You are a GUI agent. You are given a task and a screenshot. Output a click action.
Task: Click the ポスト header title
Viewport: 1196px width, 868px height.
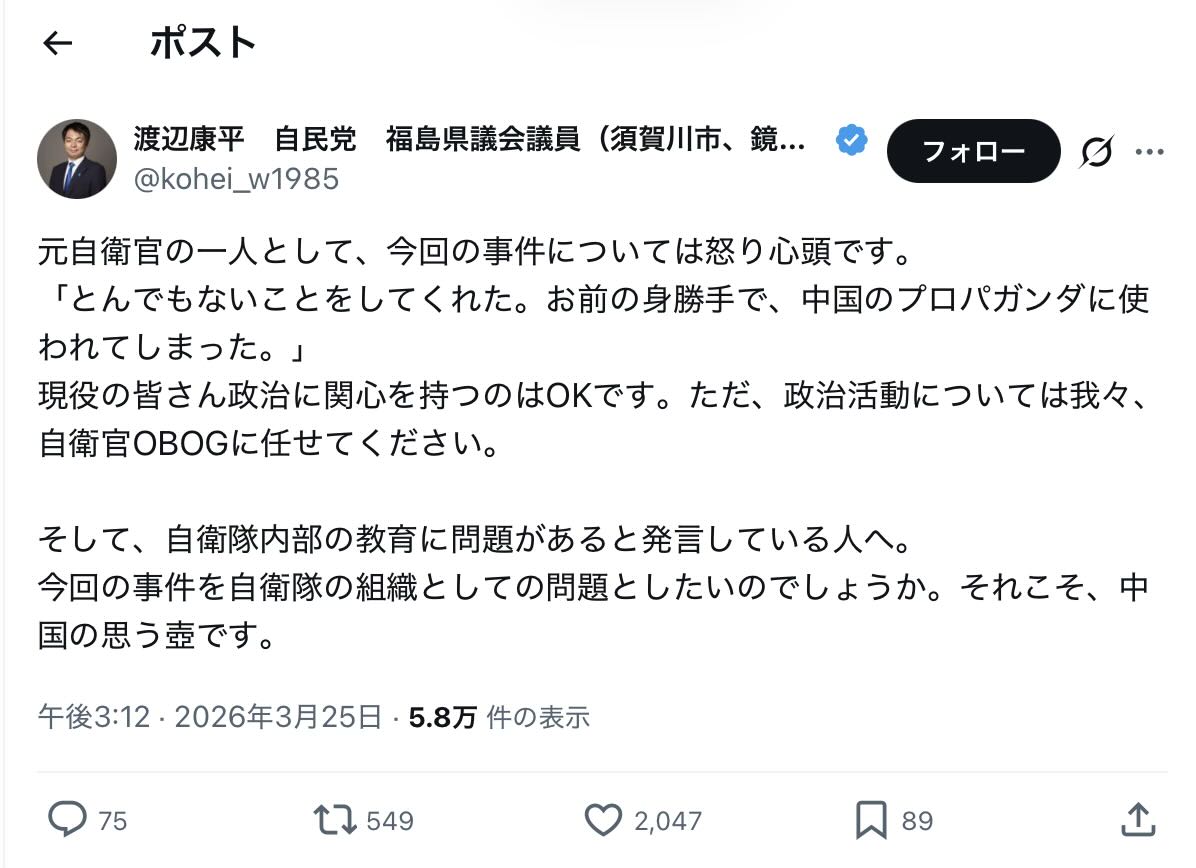203,43
